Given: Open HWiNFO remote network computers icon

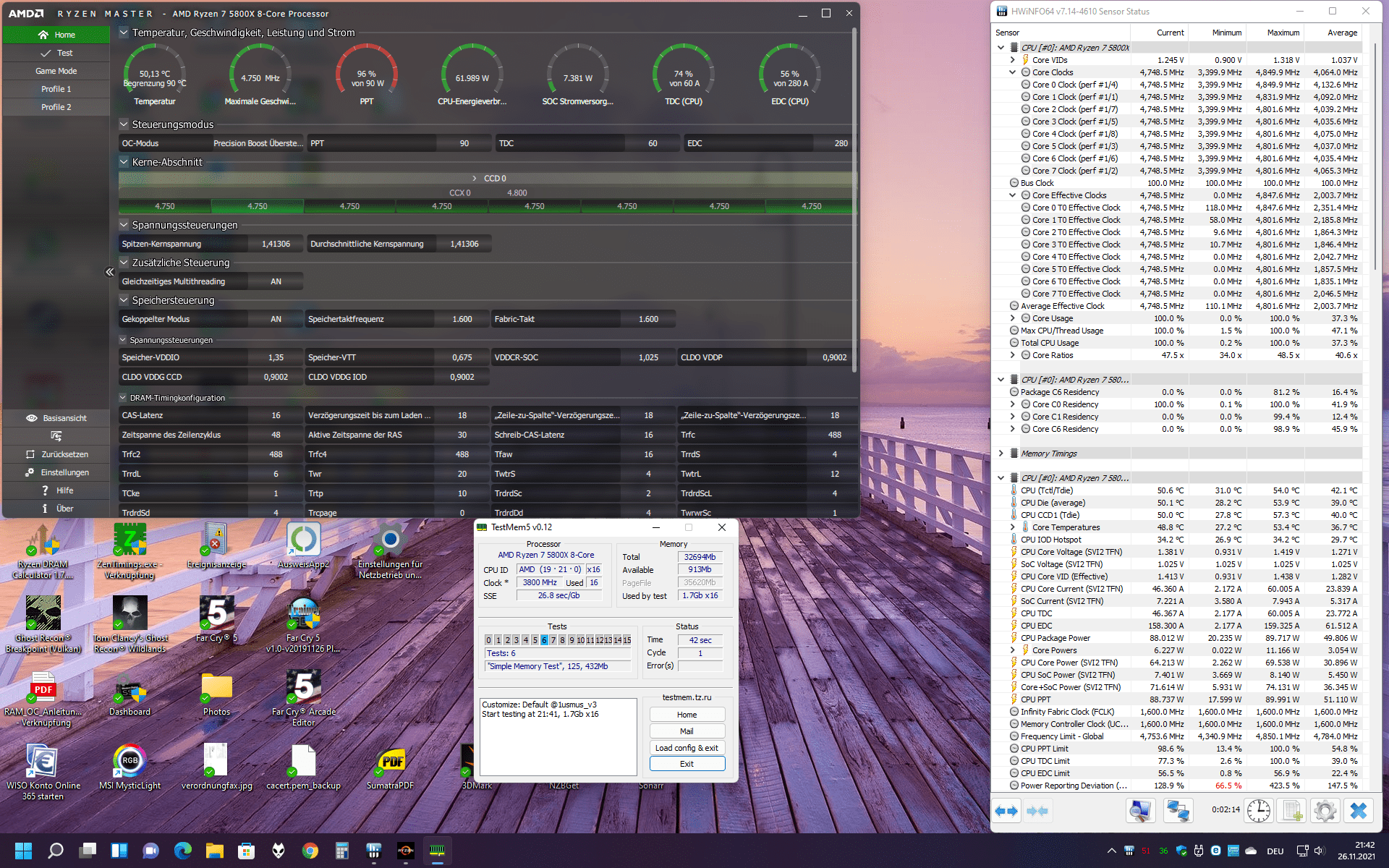Looking at the screenshot, I should point(1178,811).
